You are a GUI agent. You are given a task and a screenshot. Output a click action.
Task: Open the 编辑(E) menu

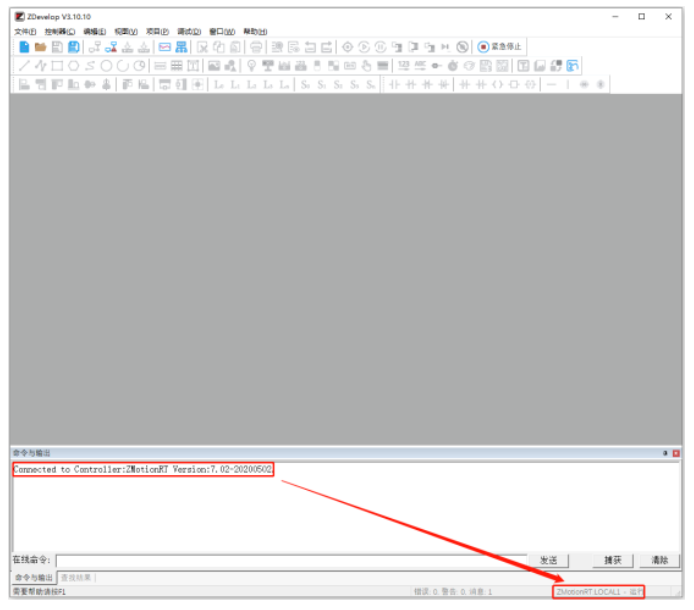(95, 32)
